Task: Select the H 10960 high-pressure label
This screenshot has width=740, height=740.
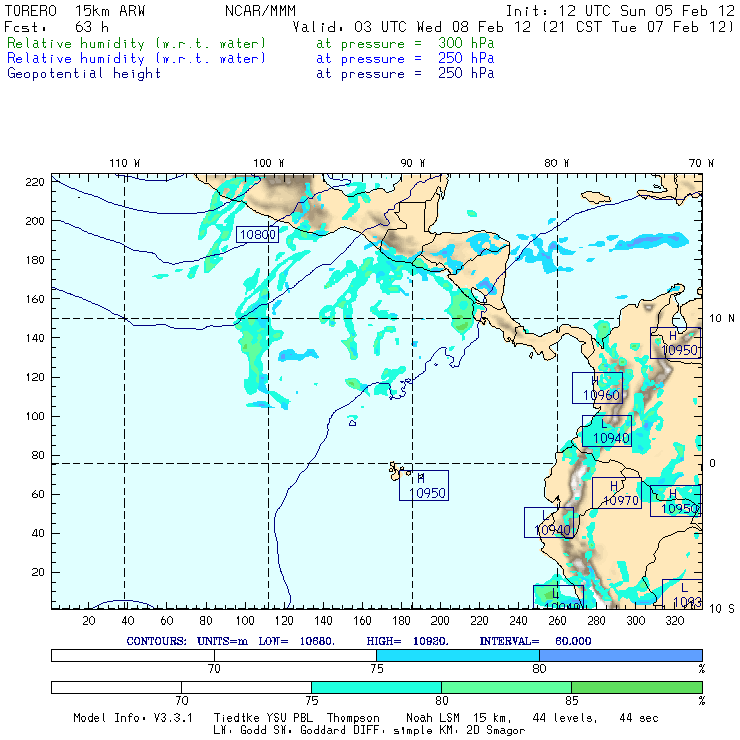Action: [598, 388]
